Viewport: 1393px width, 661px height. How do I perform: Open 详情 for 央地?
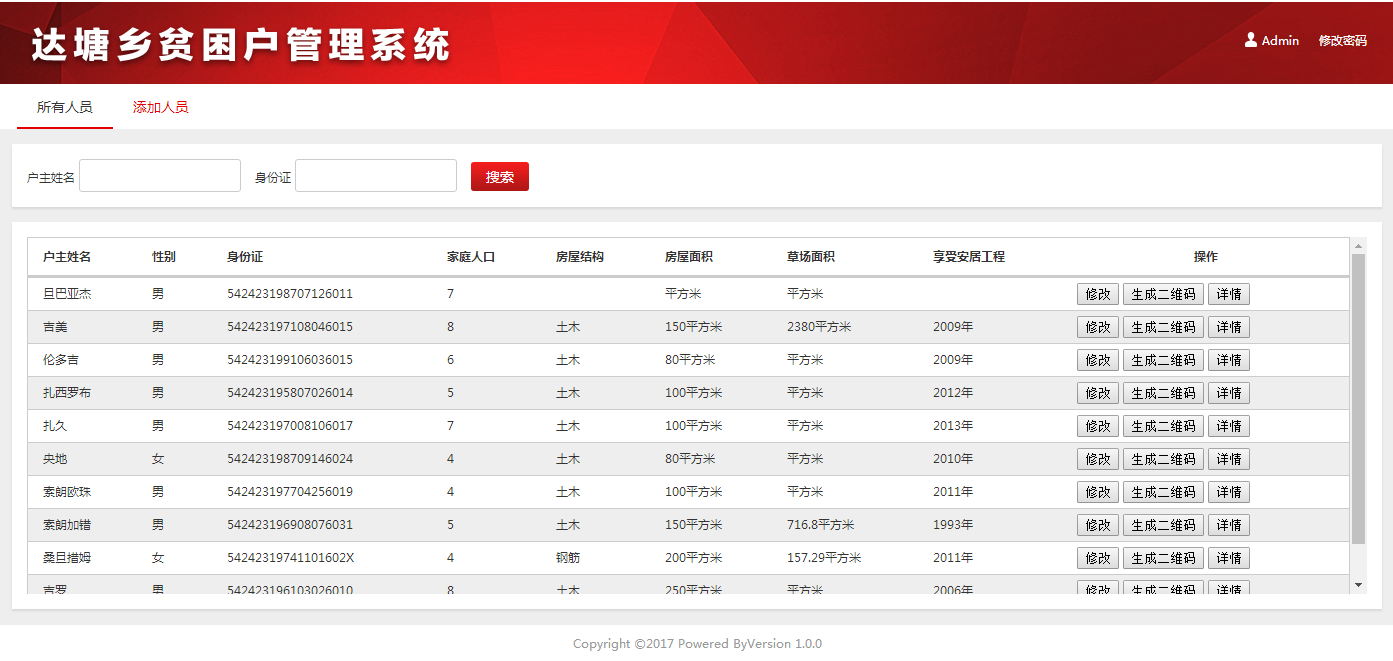coord(1228,459)
